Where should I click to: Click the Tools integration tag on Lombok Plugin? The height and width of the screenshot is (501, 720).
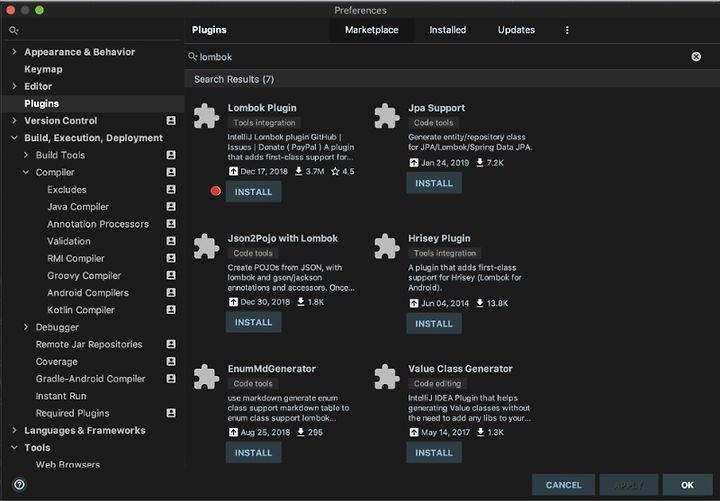pyautogui.click(x=264, y=123)
